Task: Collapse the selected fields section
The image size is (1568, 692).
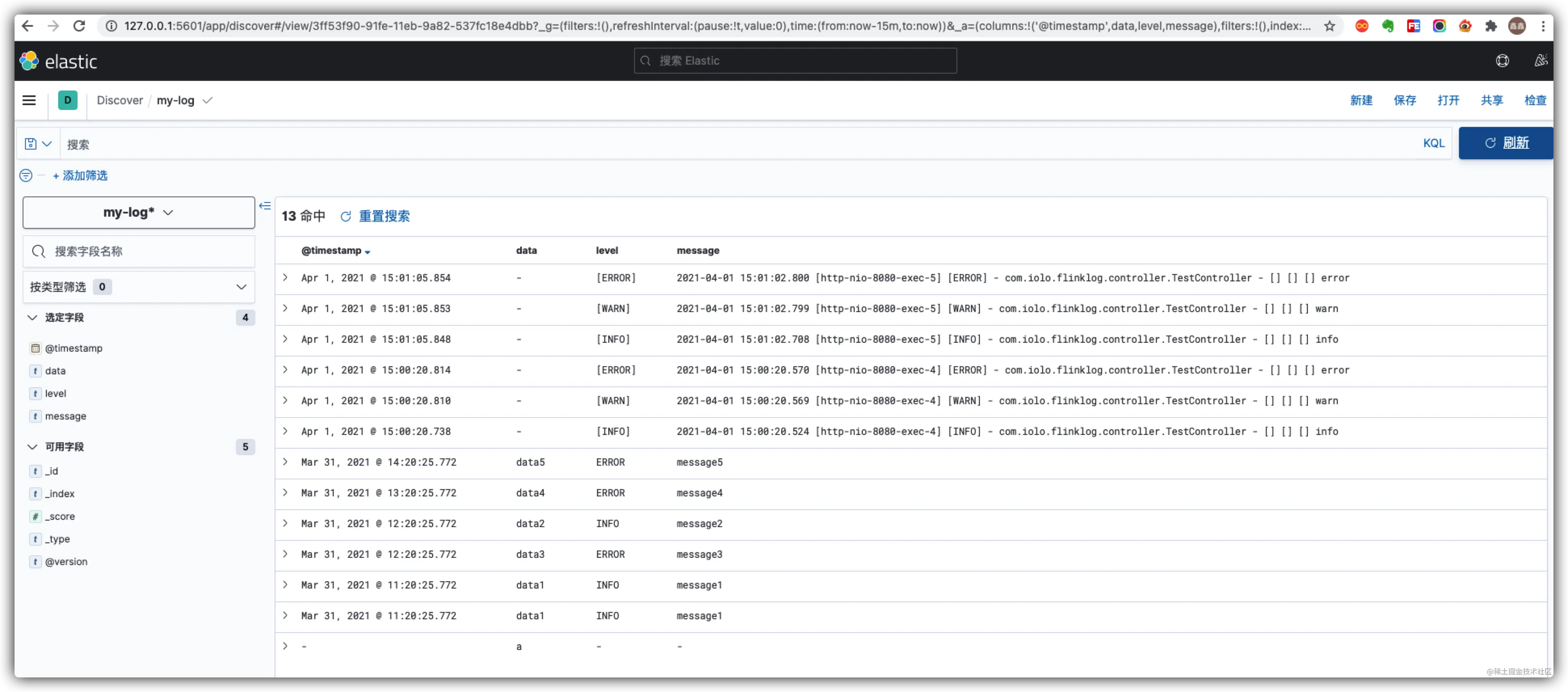Action: [32, 317]
